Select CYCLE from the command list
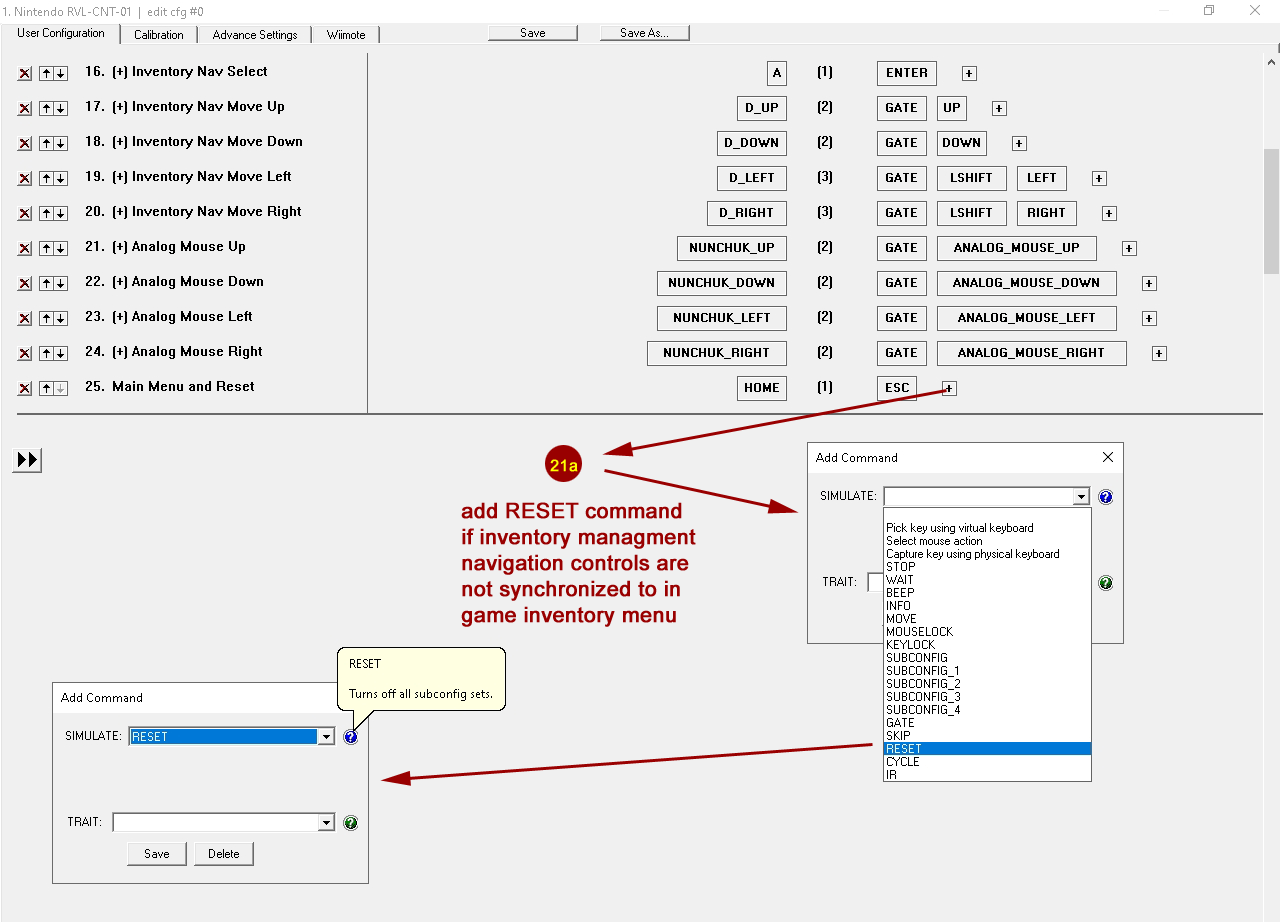Viewport: 1280px width, 922px height. tap(902, 762)
